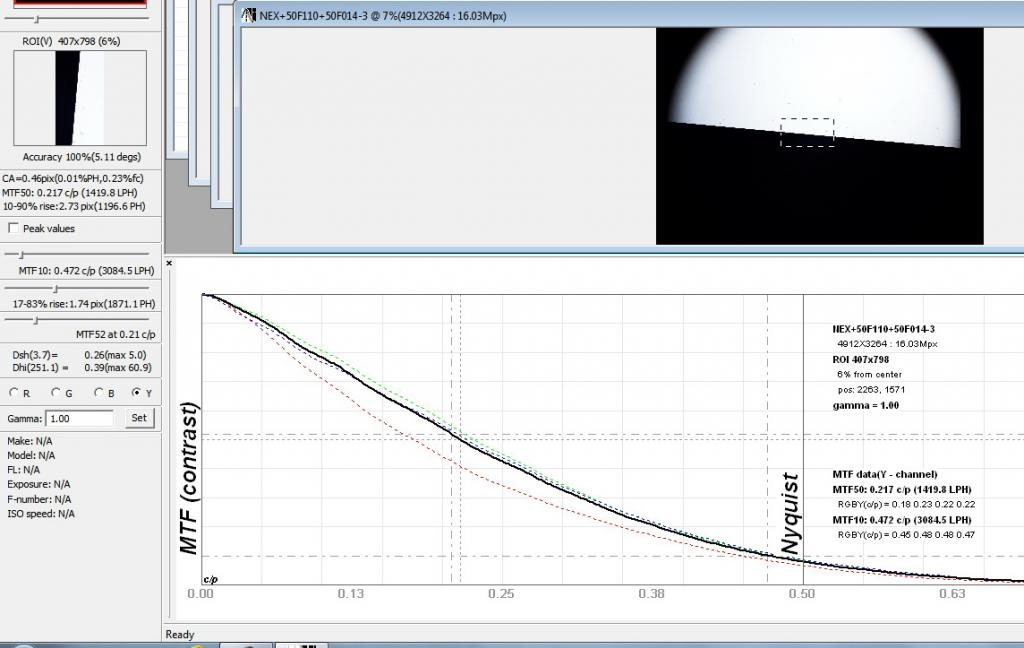Screen dimensions: 1024x648
Task: Click the MTF52 frequency slider
Action: (x=80, y=320)
